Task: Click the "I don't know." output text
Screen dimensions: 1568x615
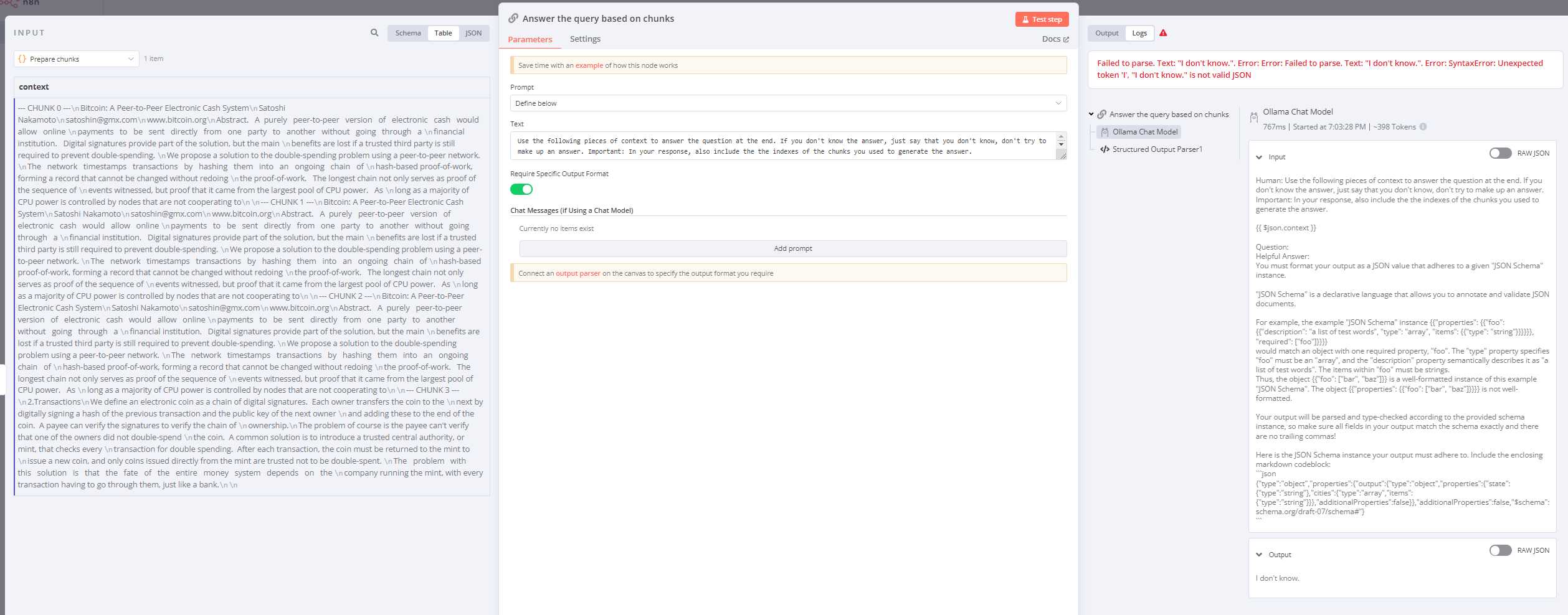Action: pos(1277,578)
